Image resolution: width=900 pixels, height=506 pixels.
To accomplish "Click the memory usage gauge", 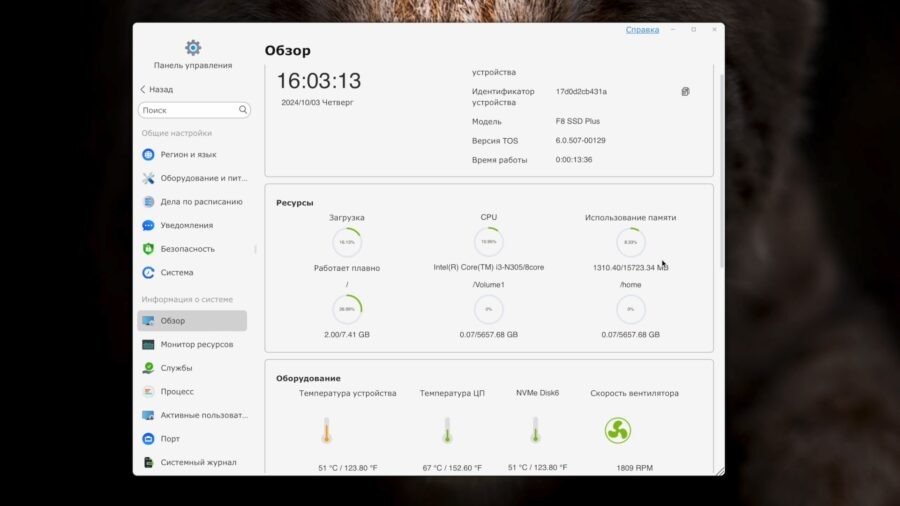I will (630, 242).
